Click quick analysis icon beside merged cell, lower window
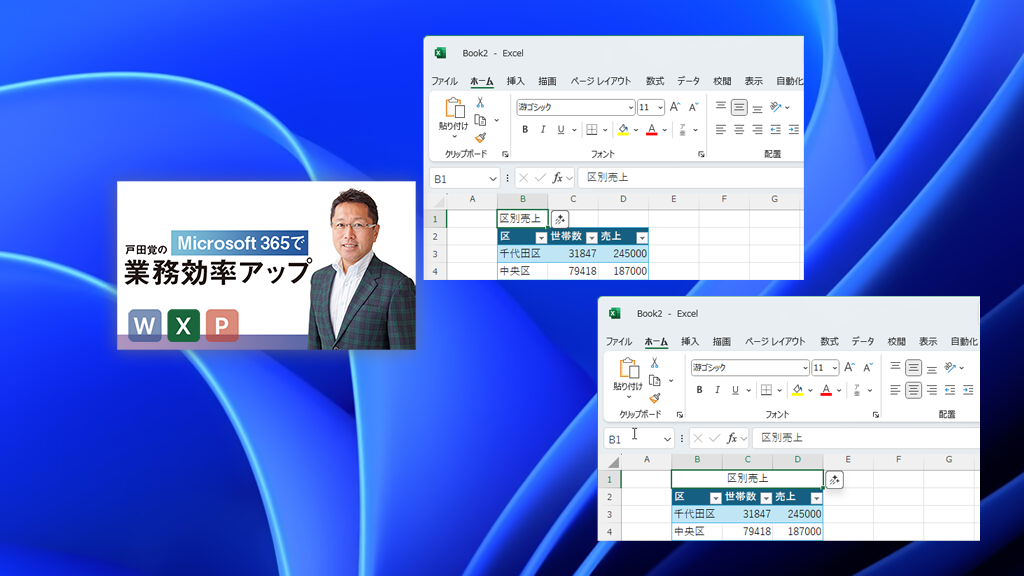Viewport: 1024px width, 576px height. click(835, 480)
